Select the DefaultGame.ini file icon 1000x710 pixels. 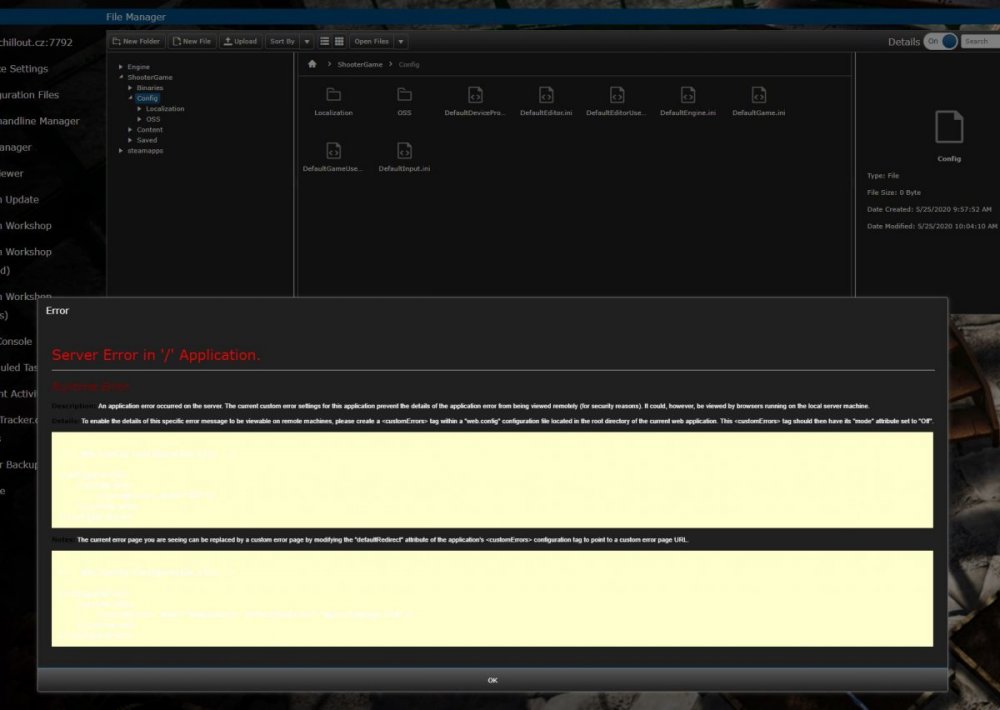(x=758, y=96)
